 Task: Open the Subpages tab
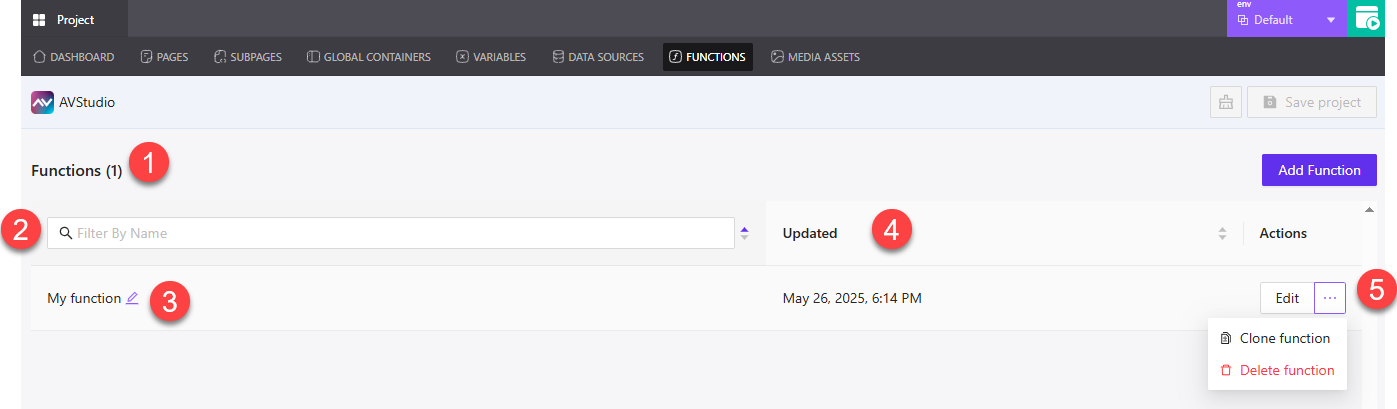(x=247, y=57)
